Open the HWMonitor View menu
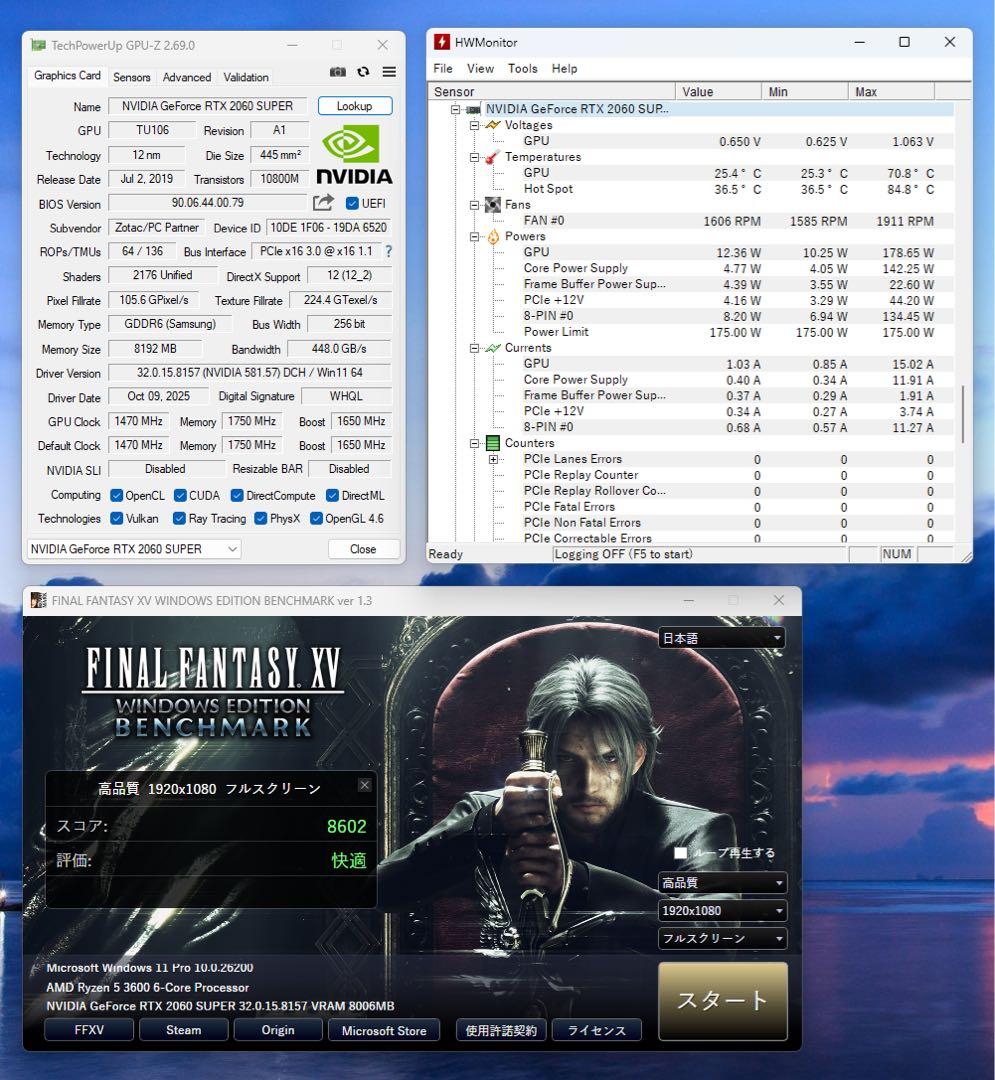 coord(480,68)
